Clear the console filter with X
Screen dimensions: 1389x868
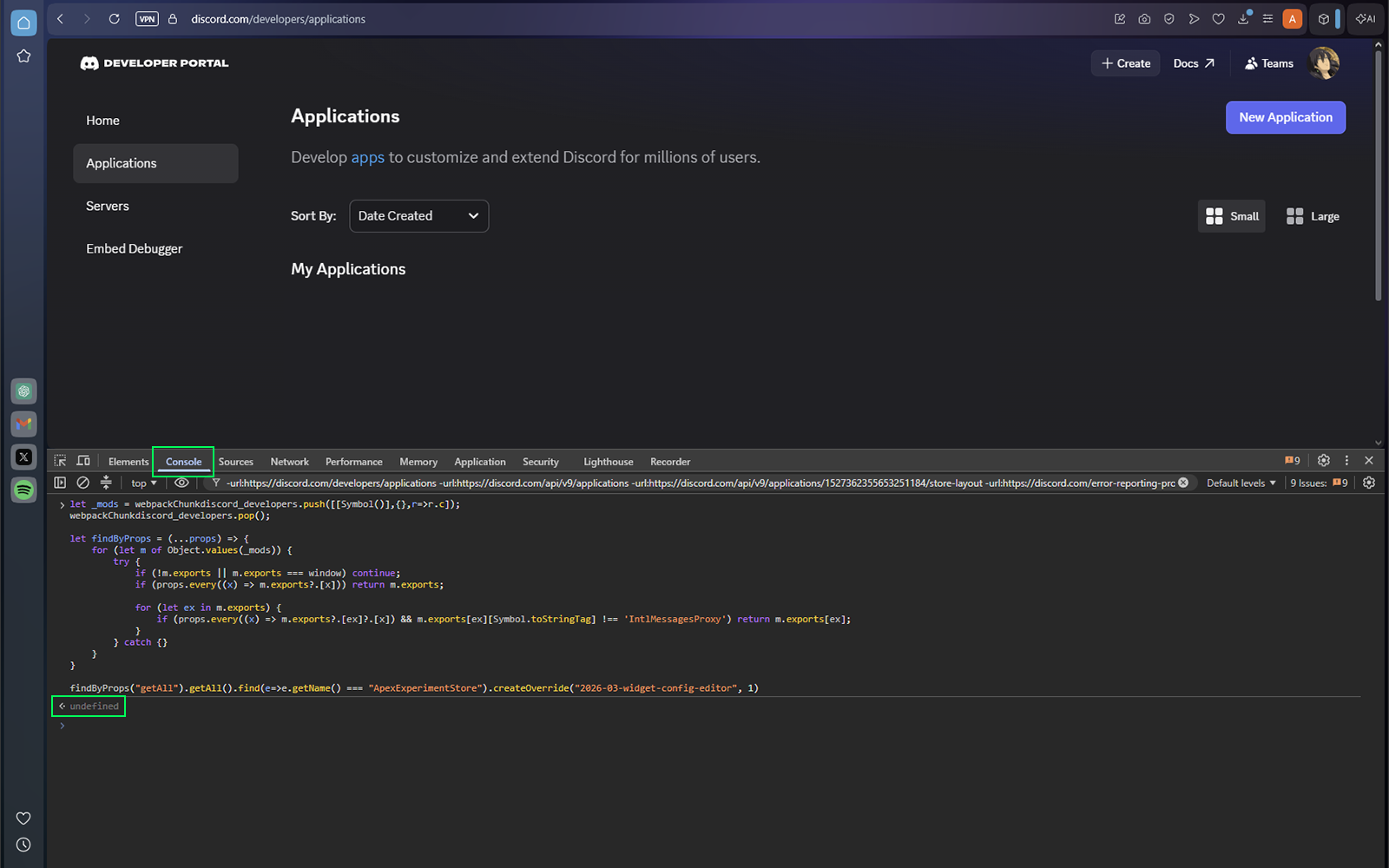(x=1183, y=483)
